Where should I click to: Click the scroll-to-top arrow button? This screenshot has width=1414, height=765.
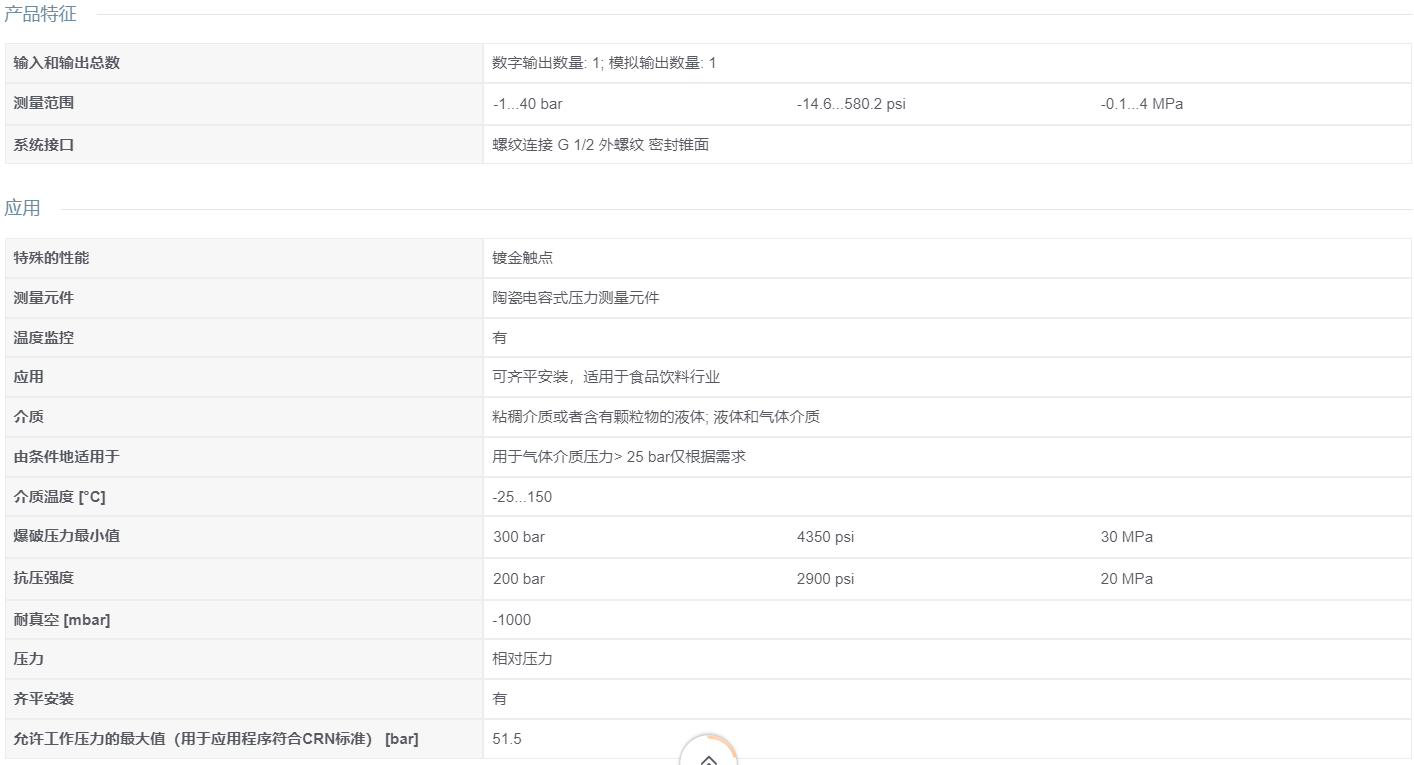click(708, 752)
